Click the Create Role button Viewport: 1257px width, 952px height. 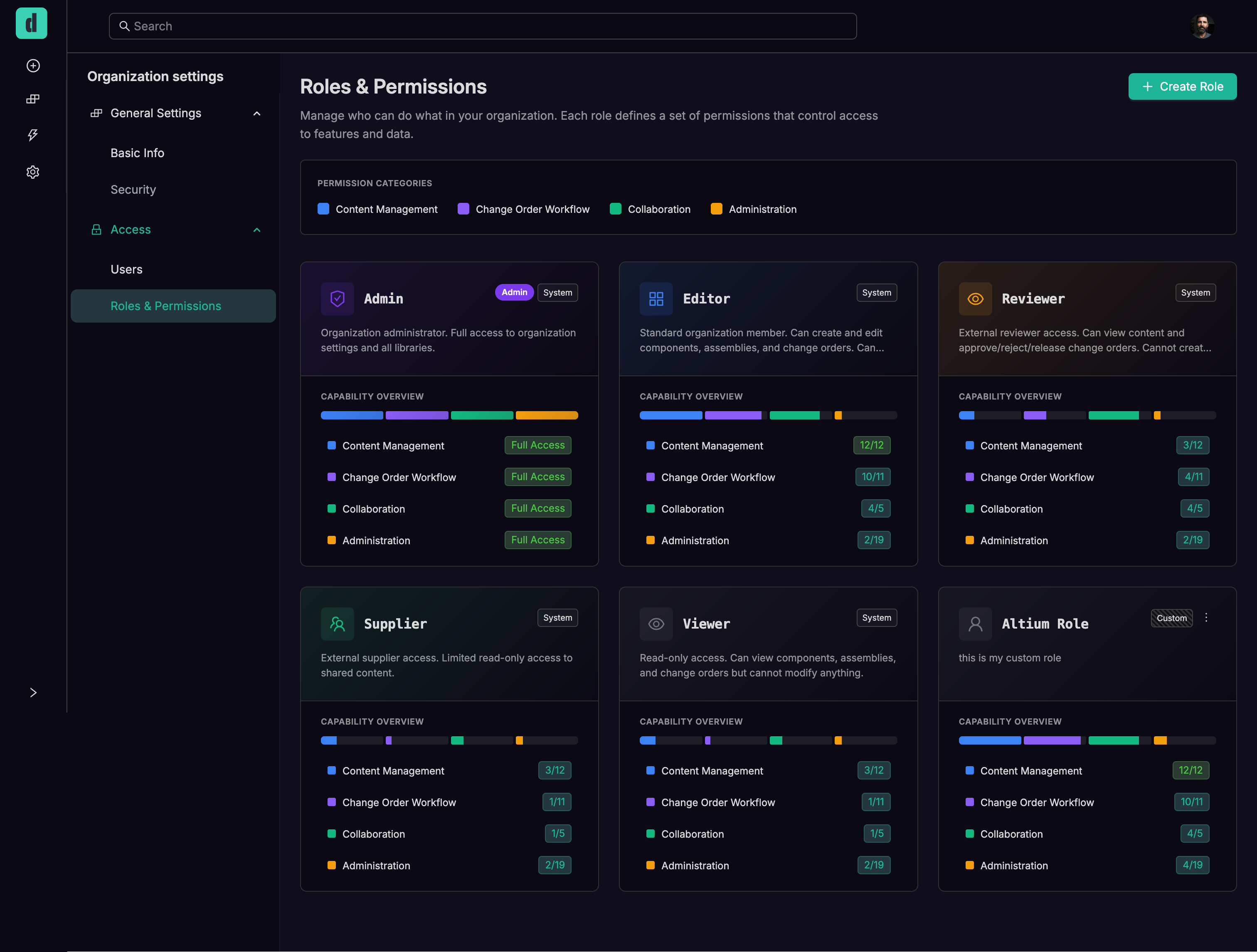[x=1182, y=86]
